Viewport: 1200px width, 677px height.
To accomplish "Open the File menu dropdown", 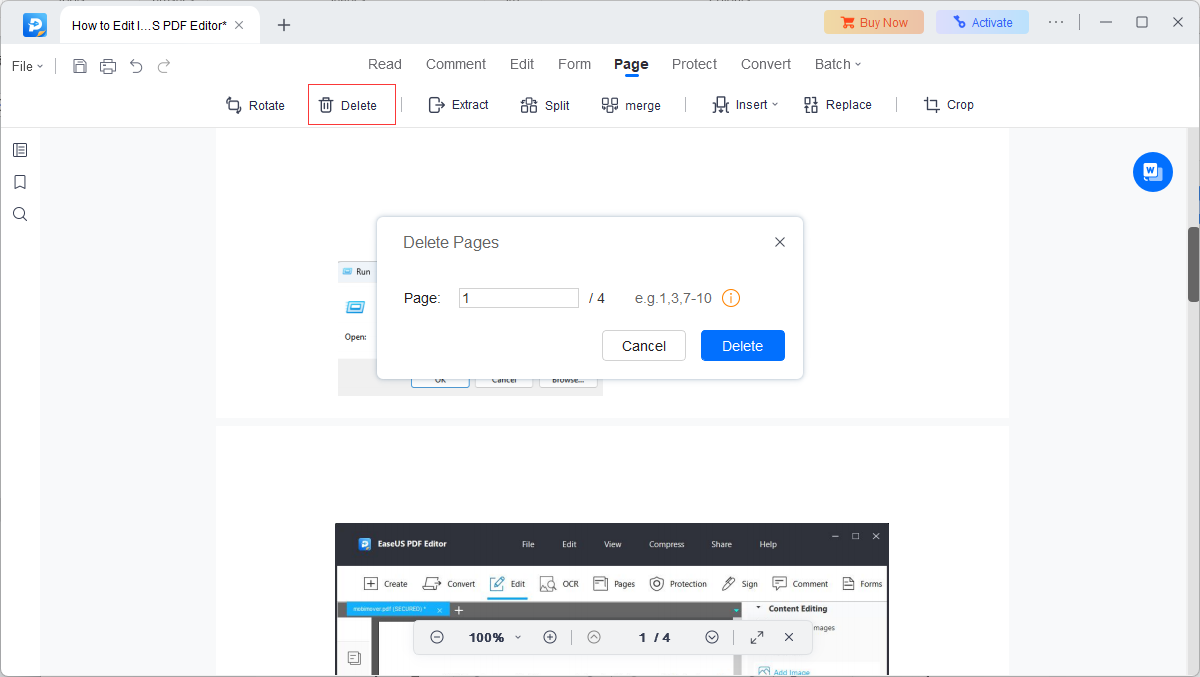I will click(x=28, y=66).
